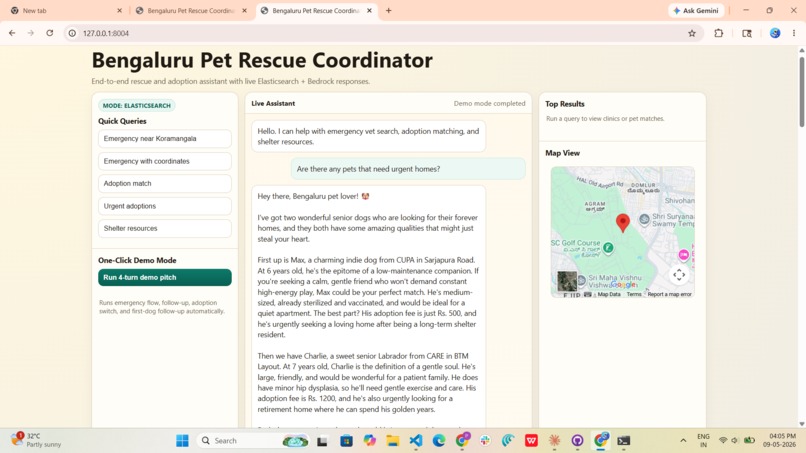The width and height of the screenshot is (806, 453).
Task: Open Task View from the taskbar
Action: click(x=322, y=441)
